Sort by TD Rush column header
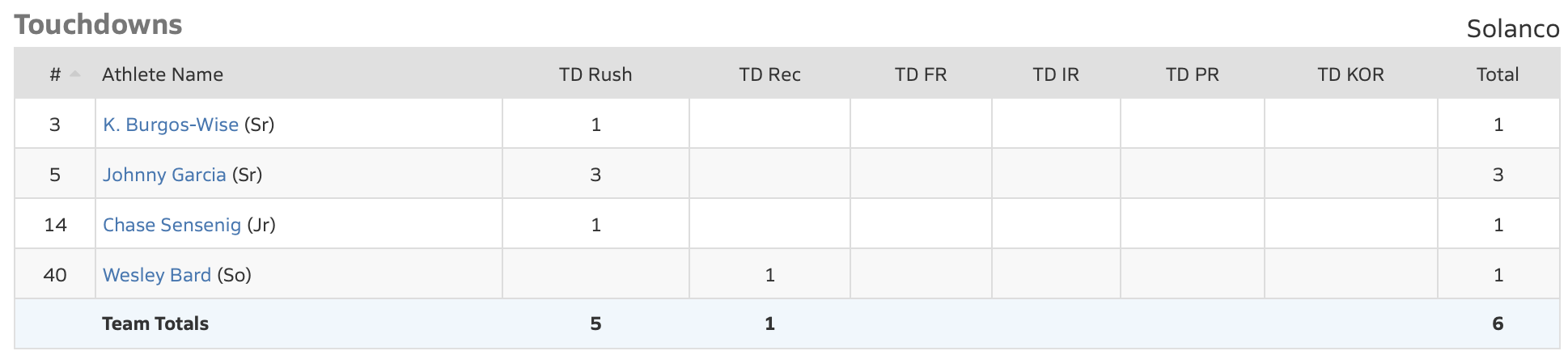The height and width of the screenshot is (351, 1568). click(595, 74)
